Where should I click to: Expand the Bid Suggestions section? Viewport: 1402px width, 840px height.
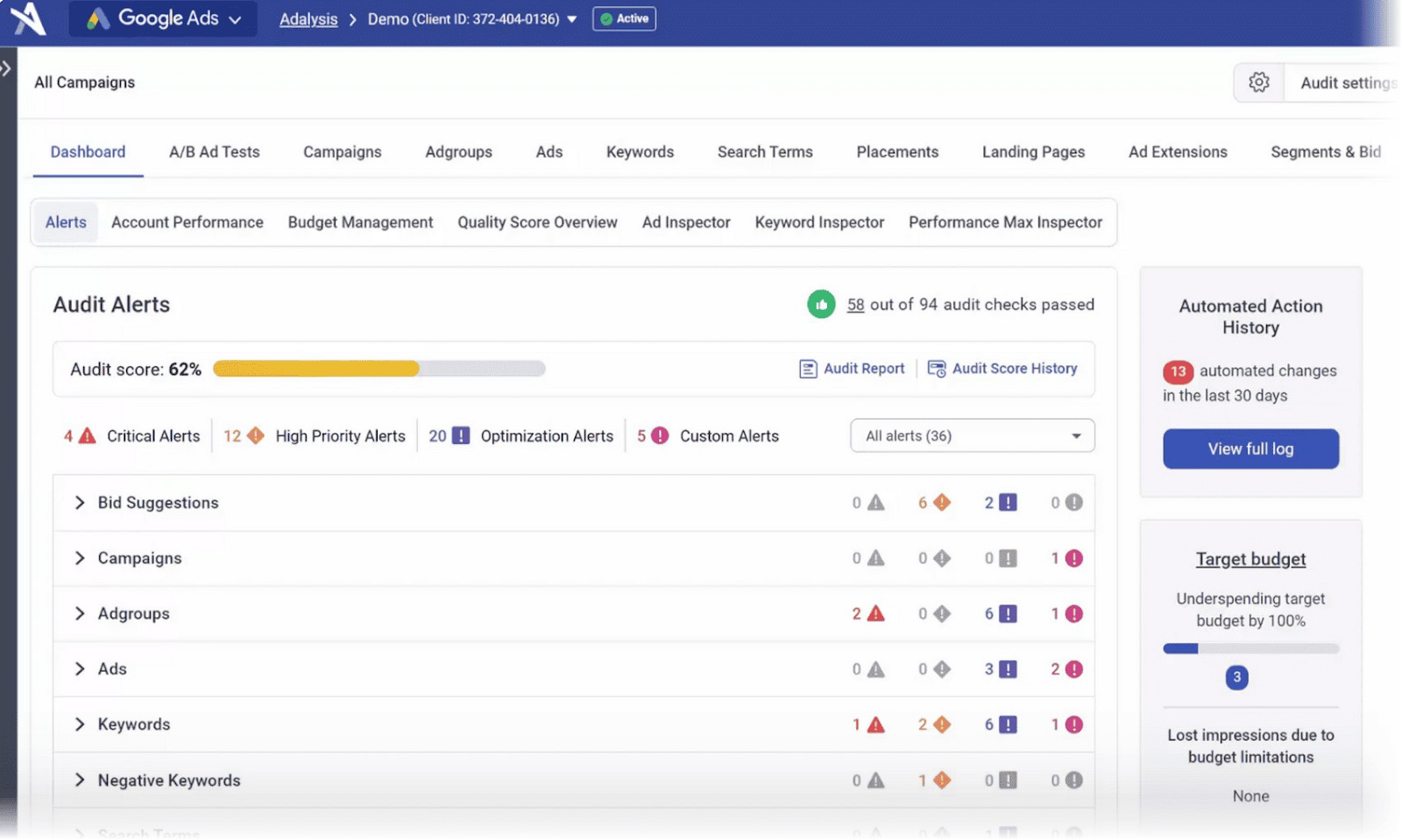coord(80,503)
